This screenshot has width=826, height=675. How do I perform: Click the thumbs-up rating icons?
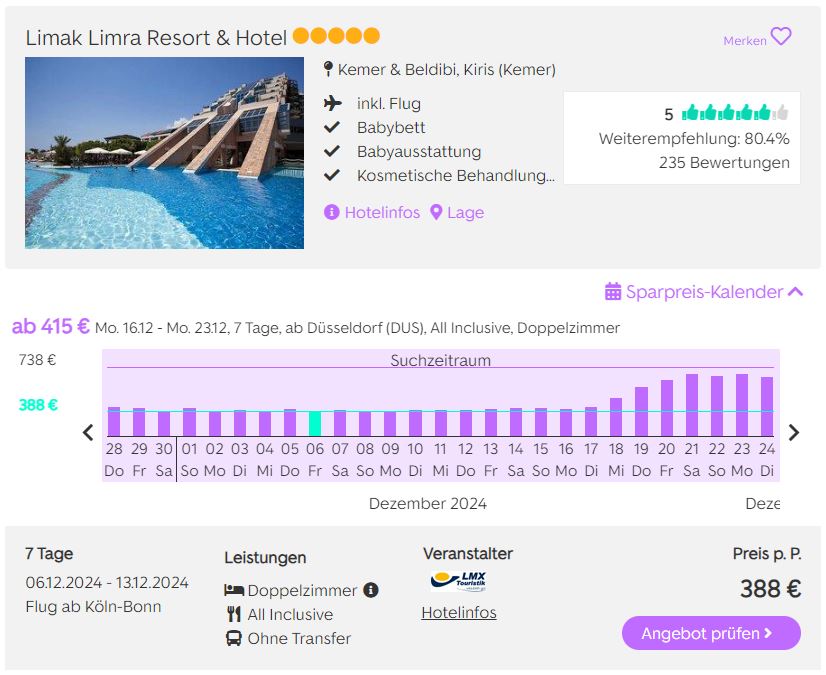tap(735, 112)
